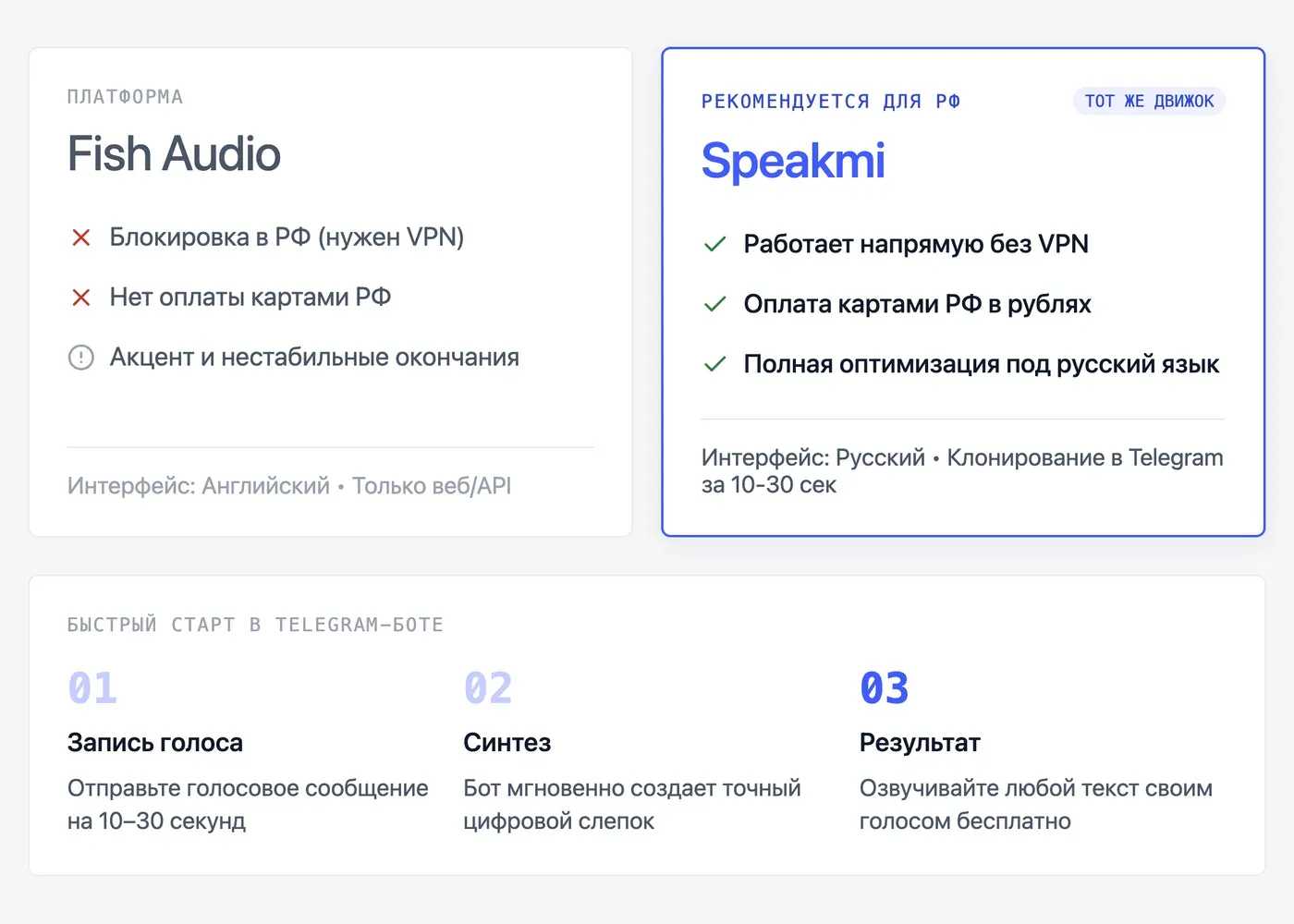Click step number '02'
This screenshot has height=924, width=1294.
click(488, 688)
